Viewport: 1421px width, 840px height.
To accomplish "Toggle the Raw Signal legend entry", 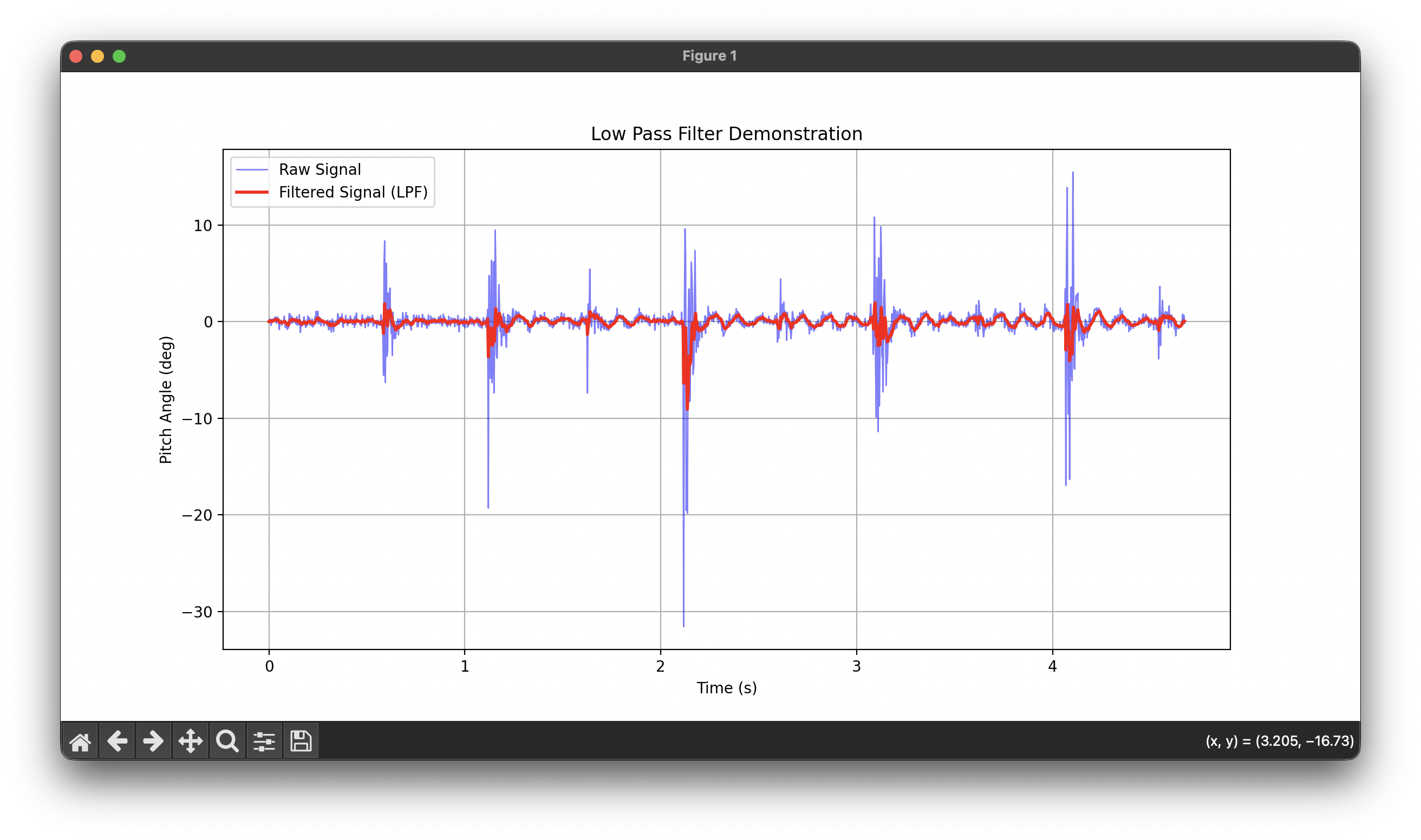I will tap(319, 169).
